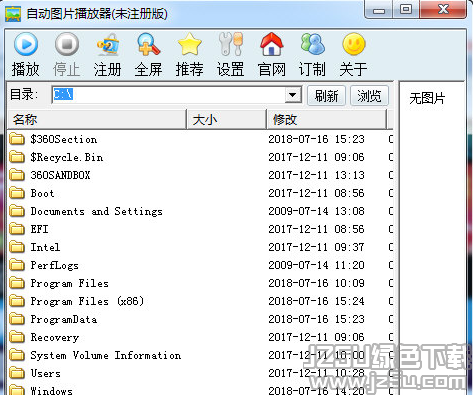
Task: Open 设置 settings tools icon
Action: point(231,44)
